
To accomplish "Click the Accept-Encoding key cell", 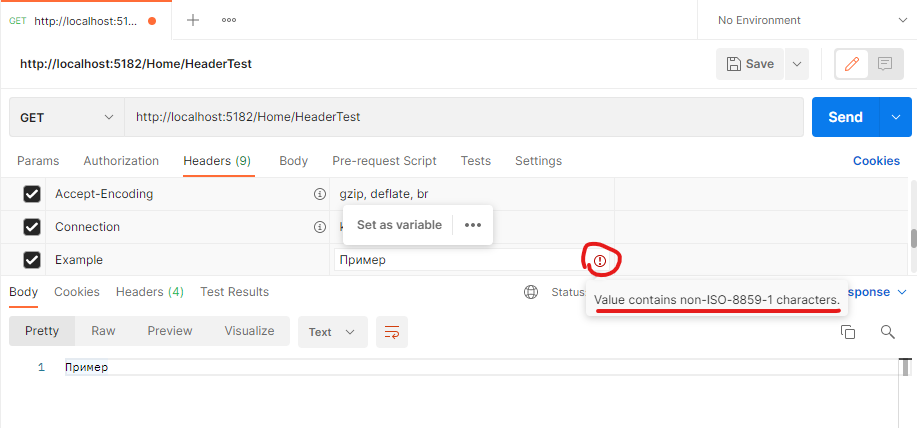I will tap(188, 194).
